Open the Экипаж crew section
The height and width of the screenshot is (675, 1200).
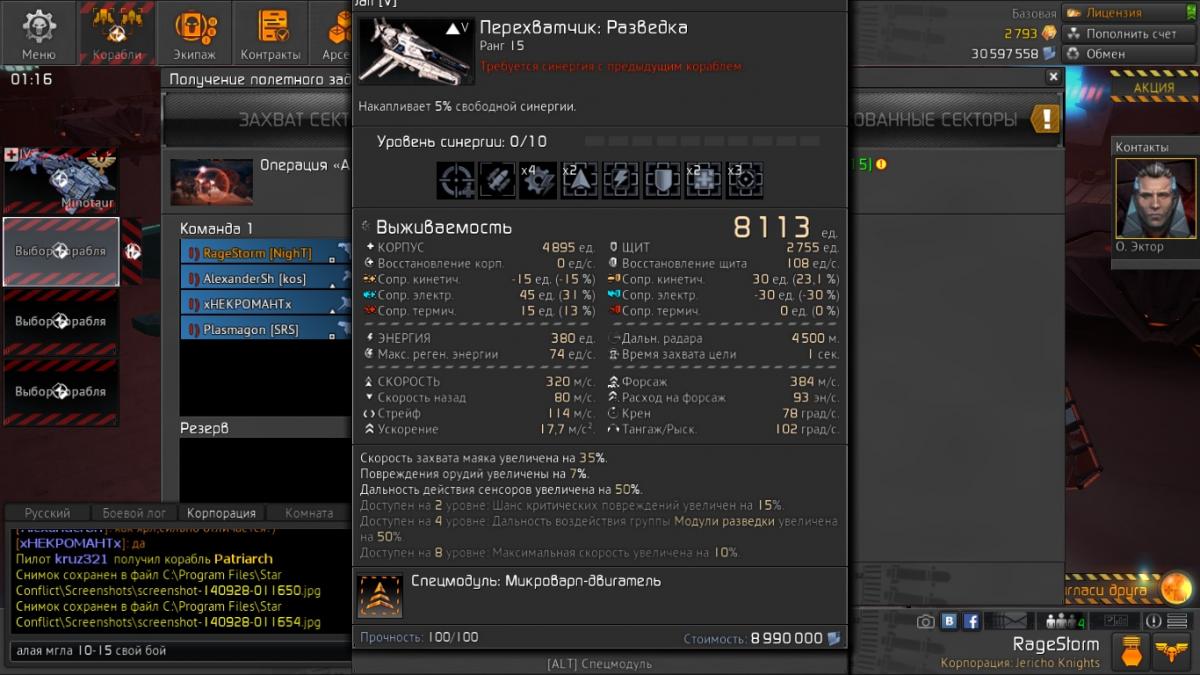(194, 33)
